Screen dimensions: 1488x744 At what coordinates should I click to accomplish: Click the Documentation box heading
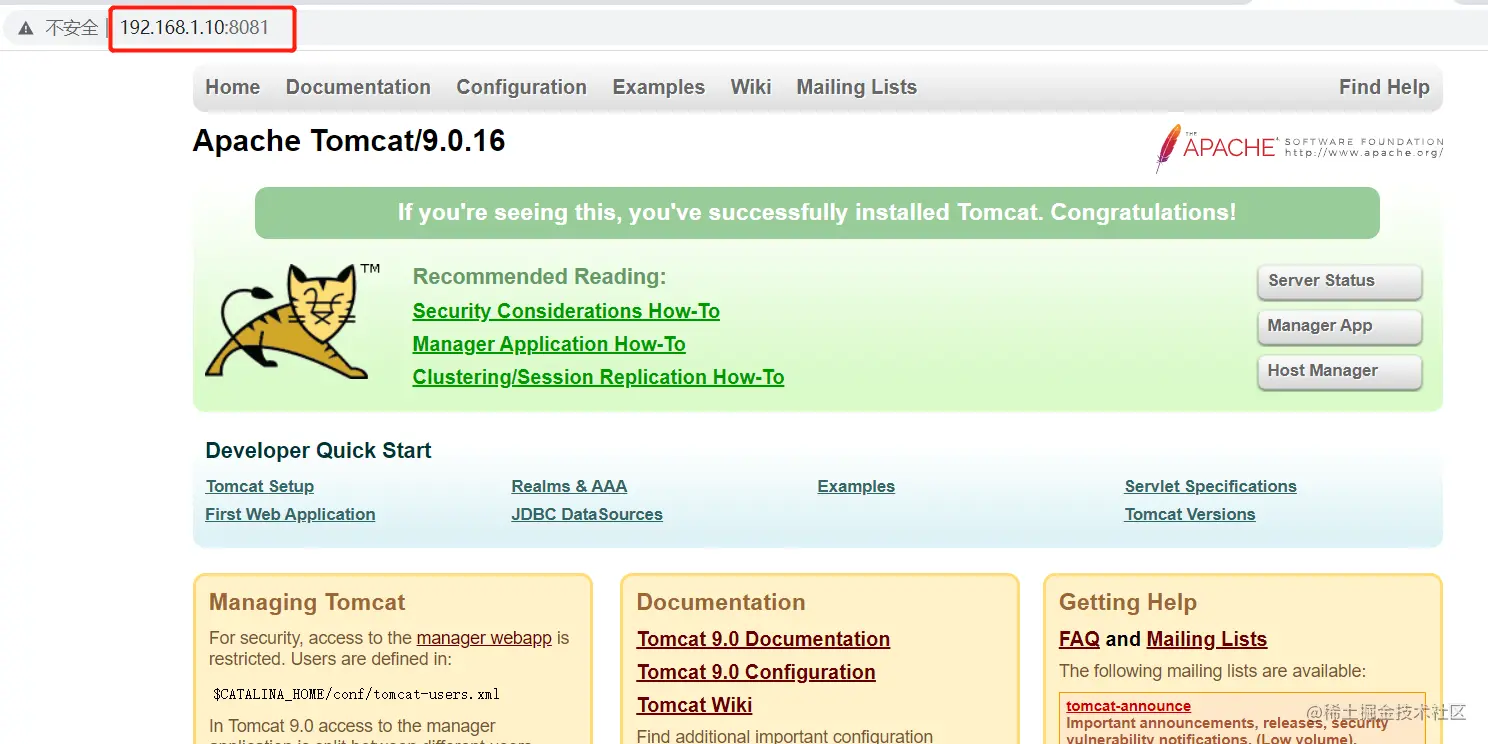pyautogui.click(x=721, y=602)
